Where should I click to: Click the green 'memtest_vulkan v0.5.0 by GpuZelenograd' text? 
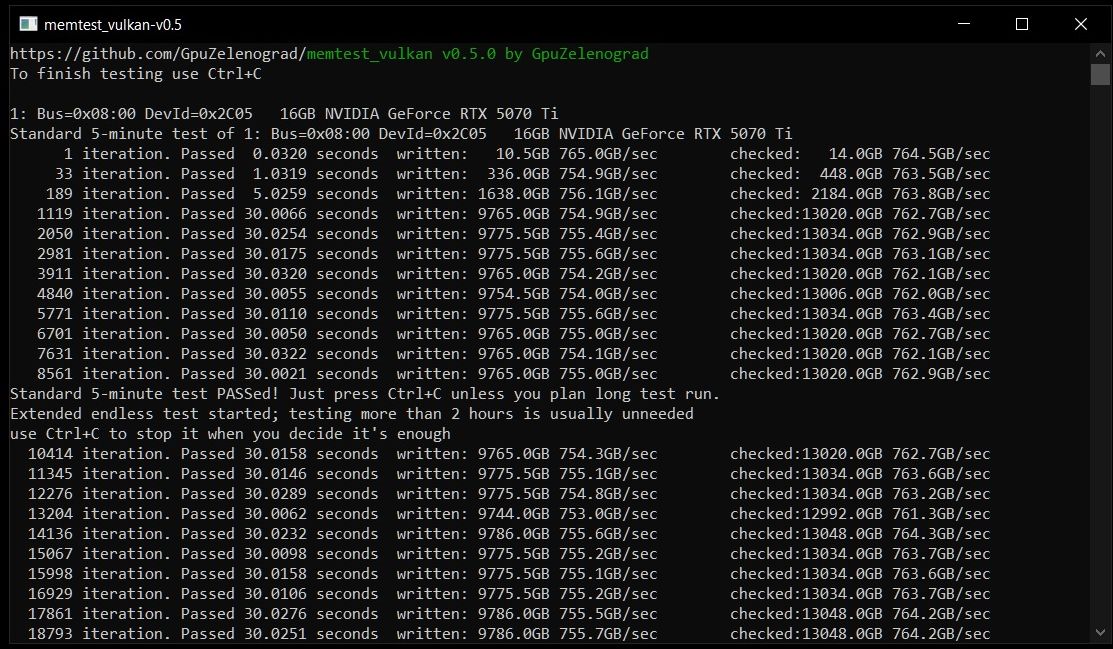point(478,54)
